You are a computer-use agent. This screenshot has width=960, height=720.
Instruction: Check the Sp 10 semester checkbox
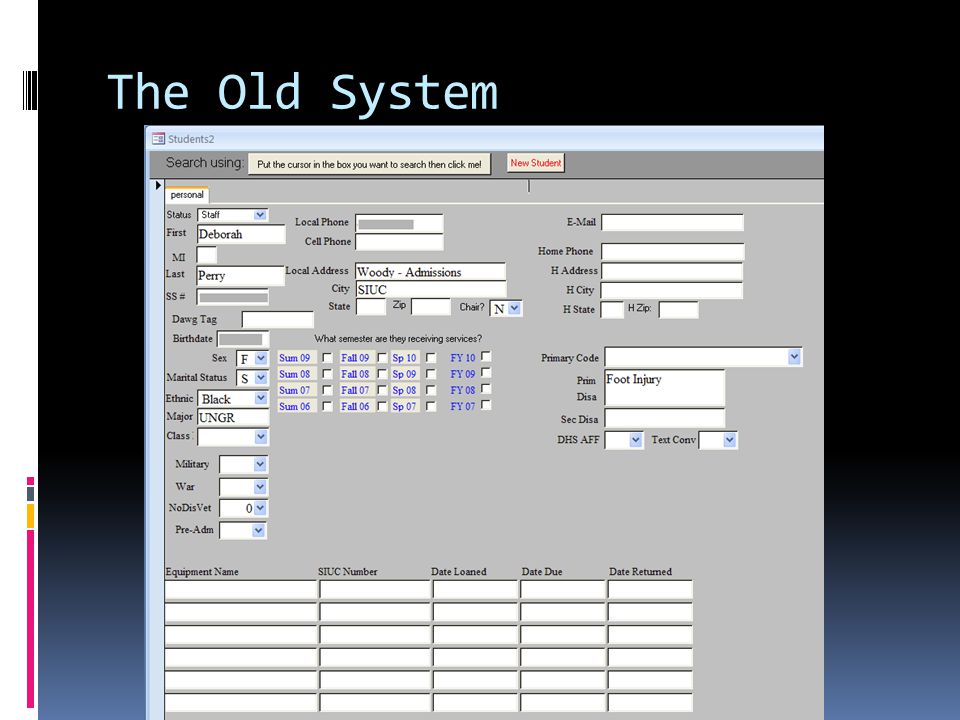point(431,358)
